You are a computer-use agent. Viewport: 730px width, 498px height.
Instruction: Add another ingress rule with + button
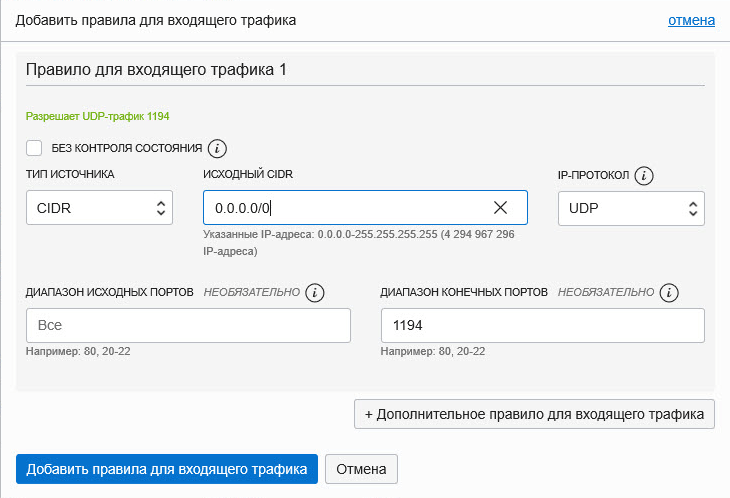point(534,414)
